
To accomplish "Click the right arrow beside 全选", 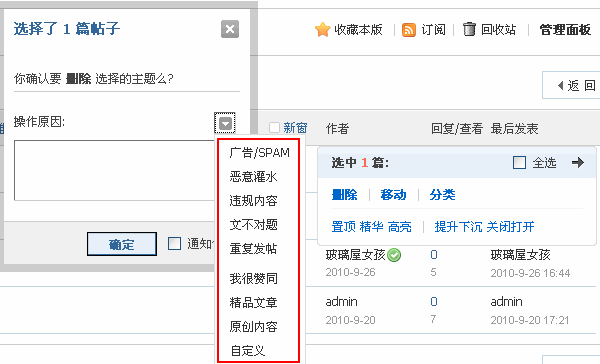I will click(x=578, y=162).
